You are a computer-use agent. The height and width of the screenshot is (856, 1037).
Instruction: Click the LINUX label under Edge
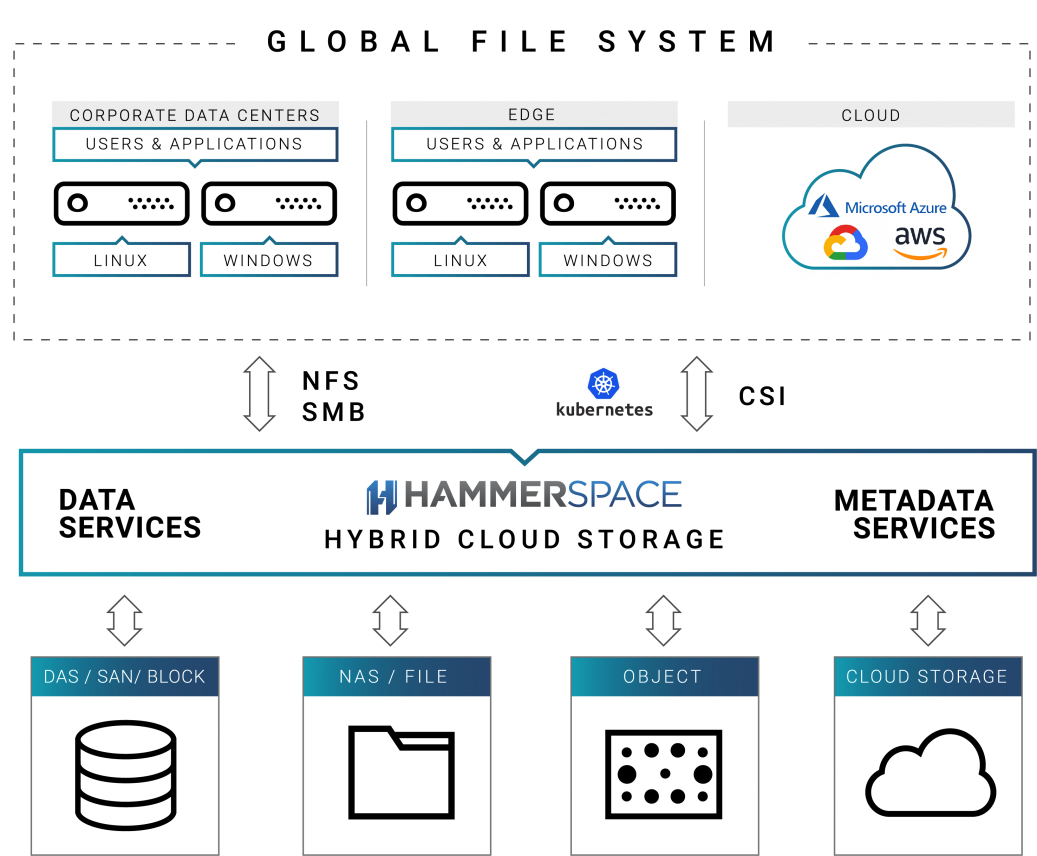point(460,260)
